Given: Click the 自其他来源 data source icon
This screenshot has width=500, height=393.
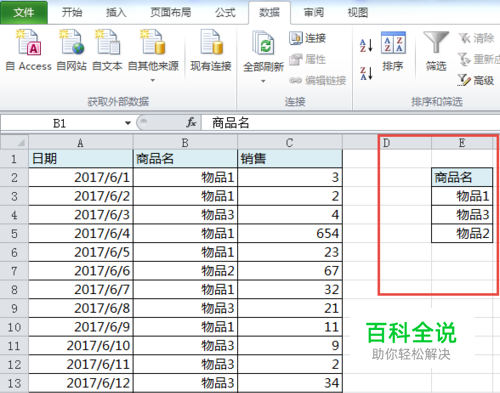Looking at the screenshot, I should point(153,42).
